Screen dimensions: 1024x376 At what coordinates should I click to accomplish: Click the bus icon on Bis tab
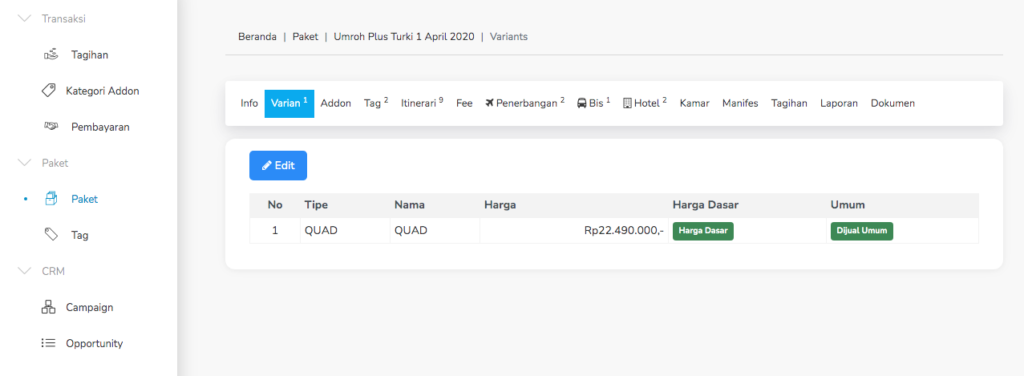(x=582, y=103)
